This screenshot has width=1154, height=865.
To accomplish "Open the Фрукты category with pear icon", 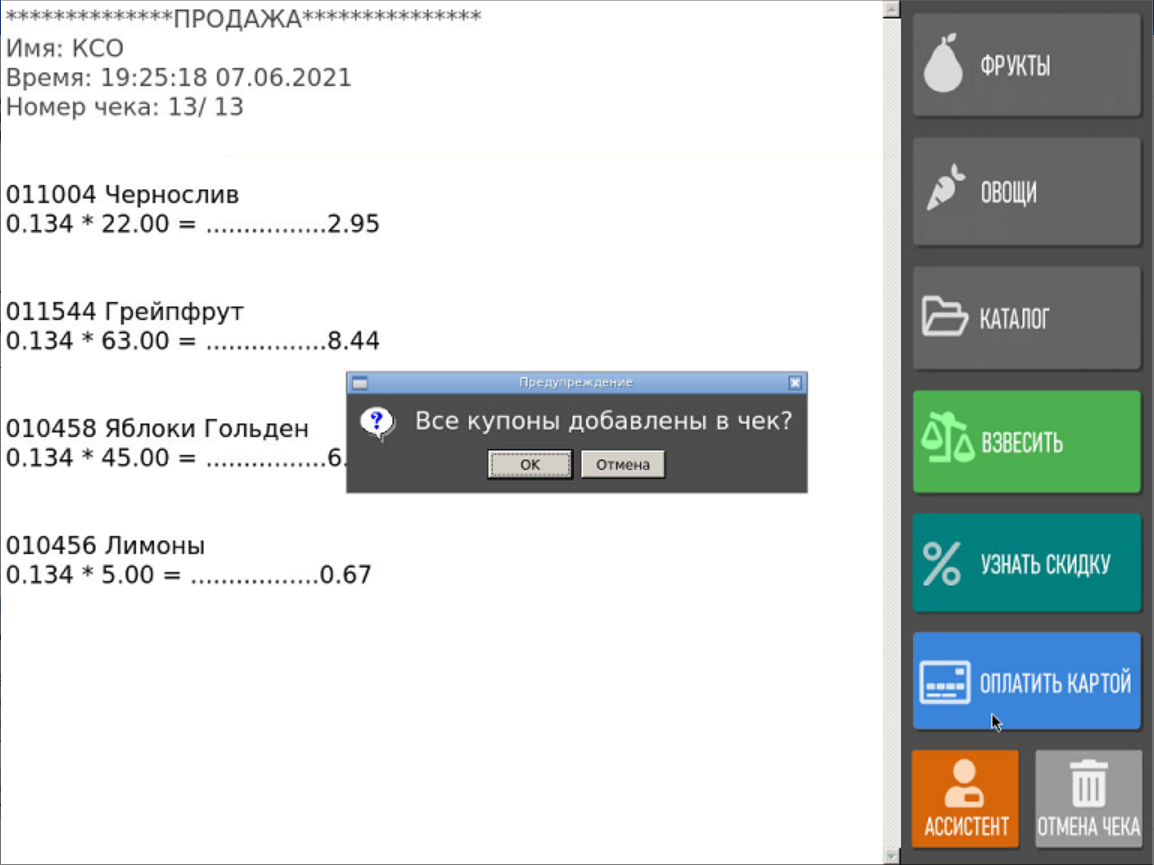I will [x=1026, y=66].
